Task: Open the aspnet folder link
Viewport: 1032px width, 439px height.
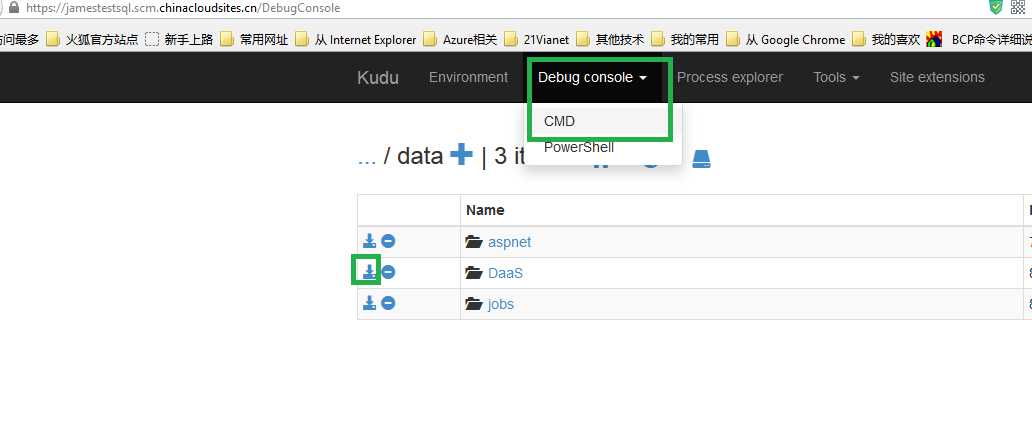Action: (x=509, y=242)
